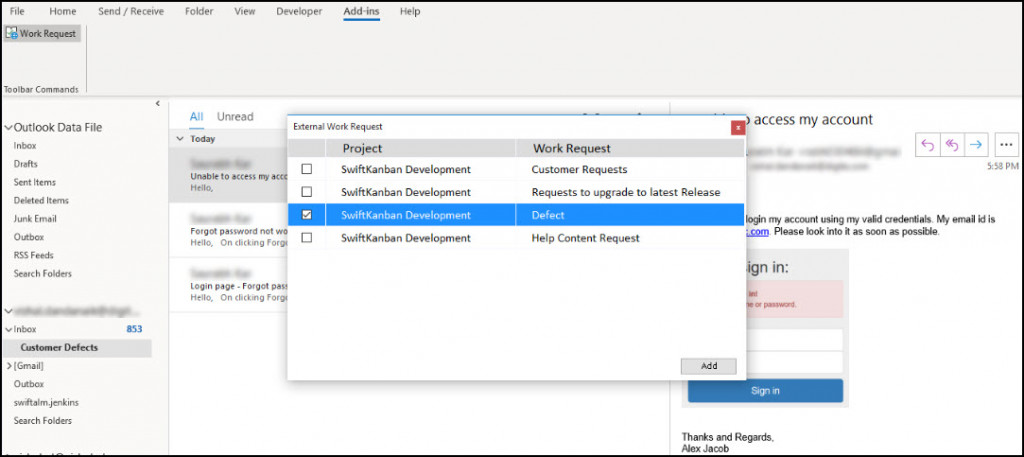
Task: Open the three-dot more actions menu
Action: click(x=1006, y=145)
